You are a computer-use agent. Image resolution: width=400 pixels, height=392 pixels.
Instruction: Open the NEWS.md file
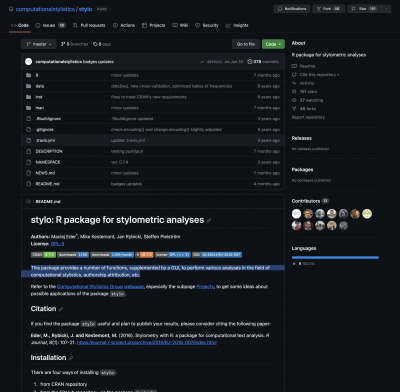(45, 173)
